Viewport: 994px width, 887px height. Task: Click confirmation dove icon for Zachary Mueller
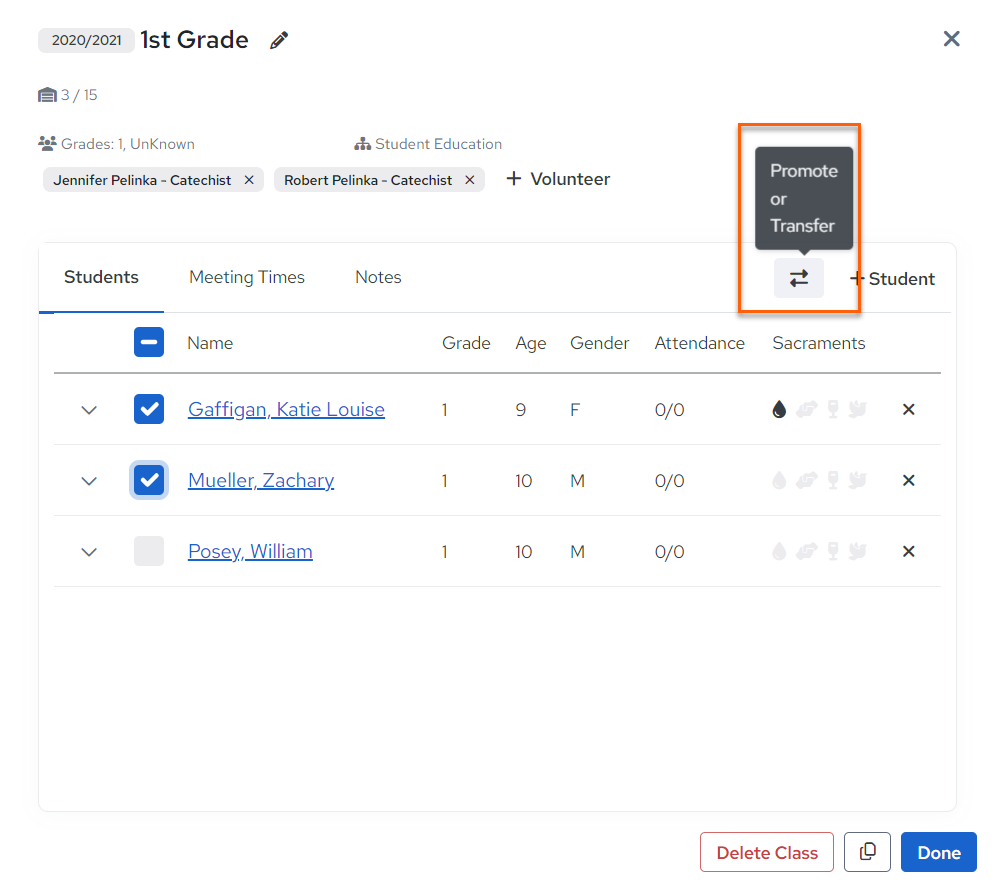pyautogui.click(x=858, y=481)
